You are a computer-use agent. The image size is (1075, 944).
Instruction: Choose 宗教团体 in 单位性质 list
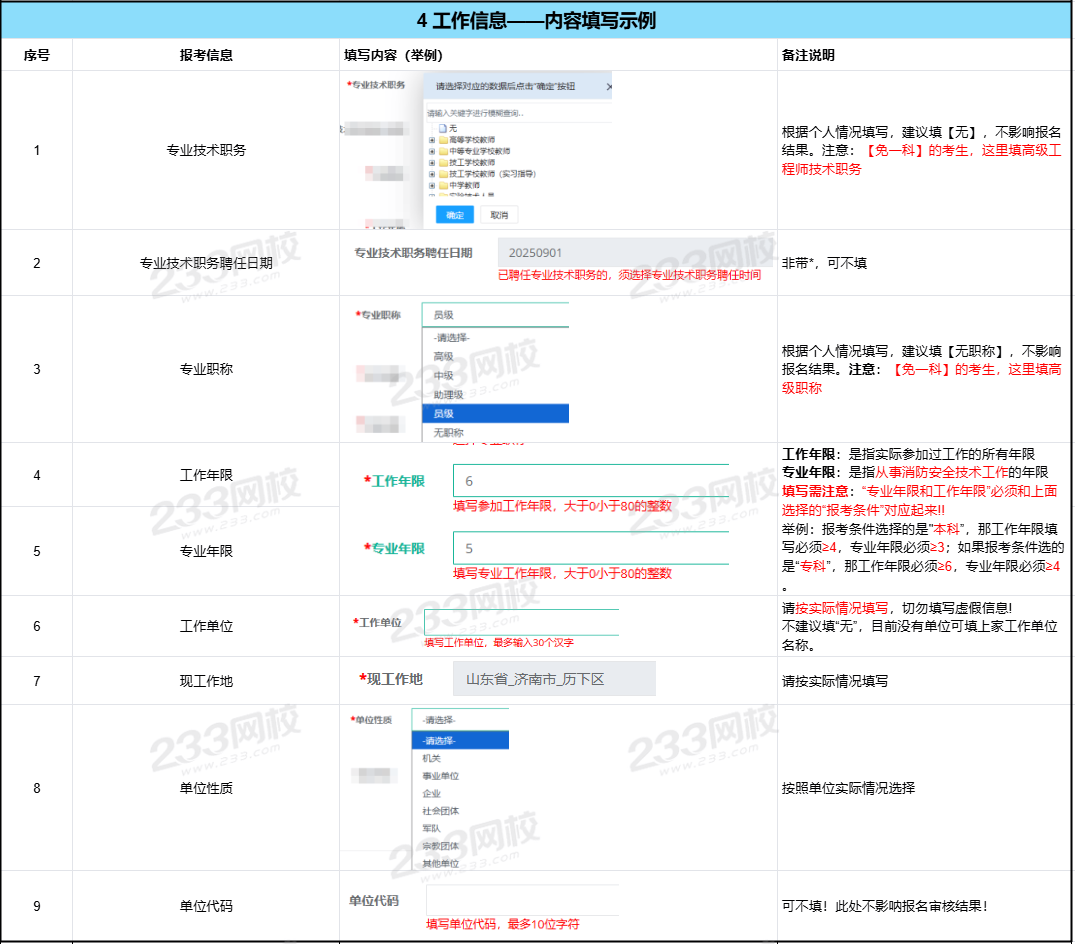coord(460,846)
